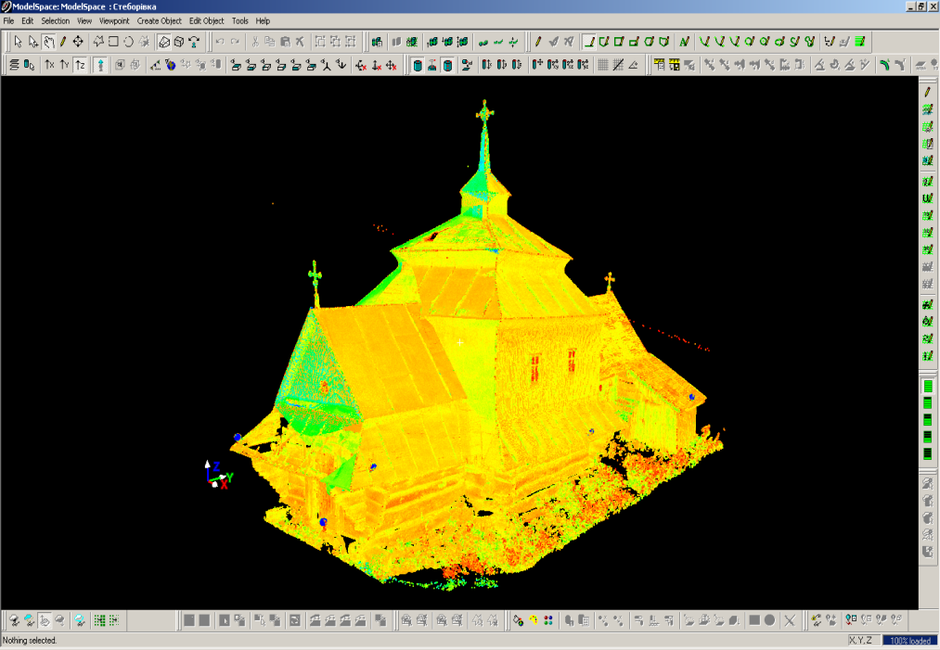Screen dimensions: 940x650
Task: Click the solid green block icon at the end of the top toolbar
Action: click(x=860, y=41)
